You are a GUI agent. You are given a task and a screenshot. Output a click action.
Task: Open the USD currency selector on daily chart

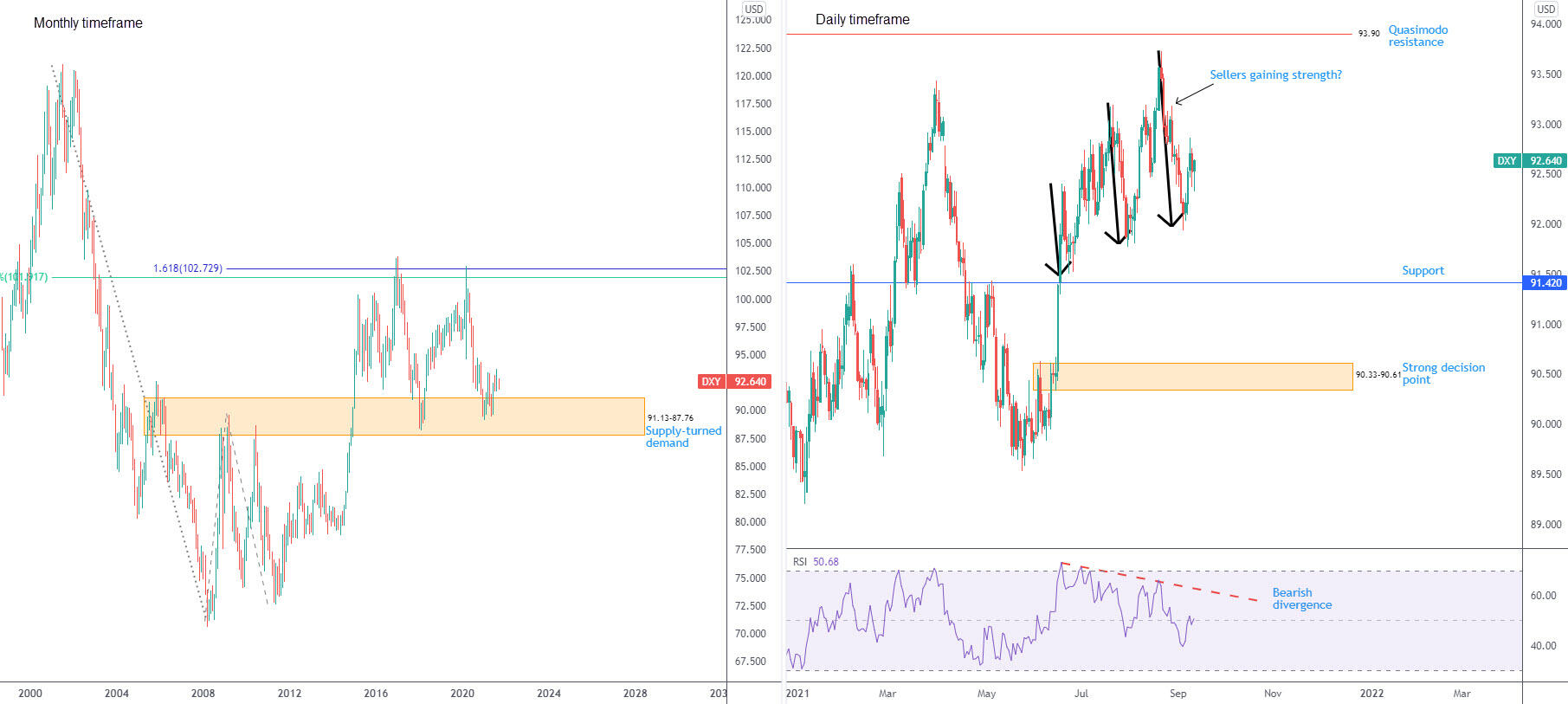pyautogui.click(x=1545, y=9)
